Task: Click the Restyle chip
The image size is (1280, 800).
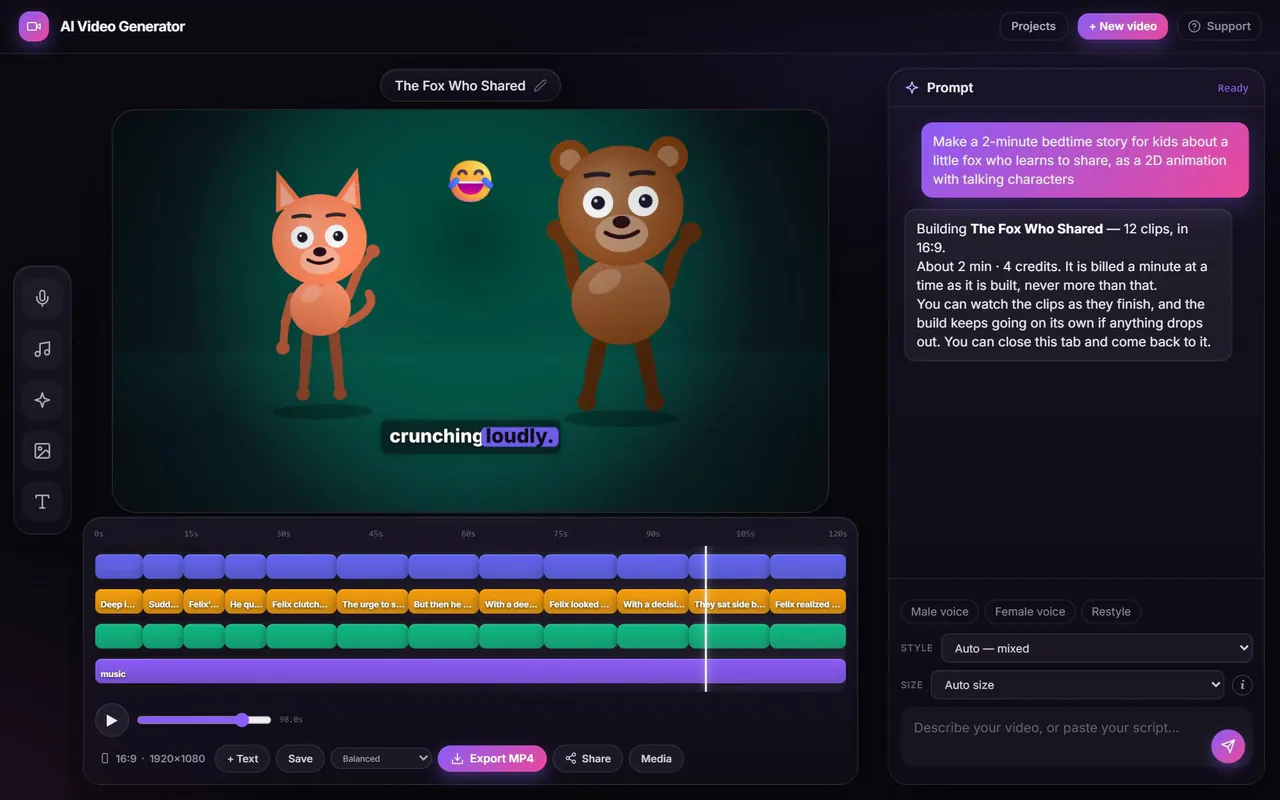Action: [x=1111, y=612]
